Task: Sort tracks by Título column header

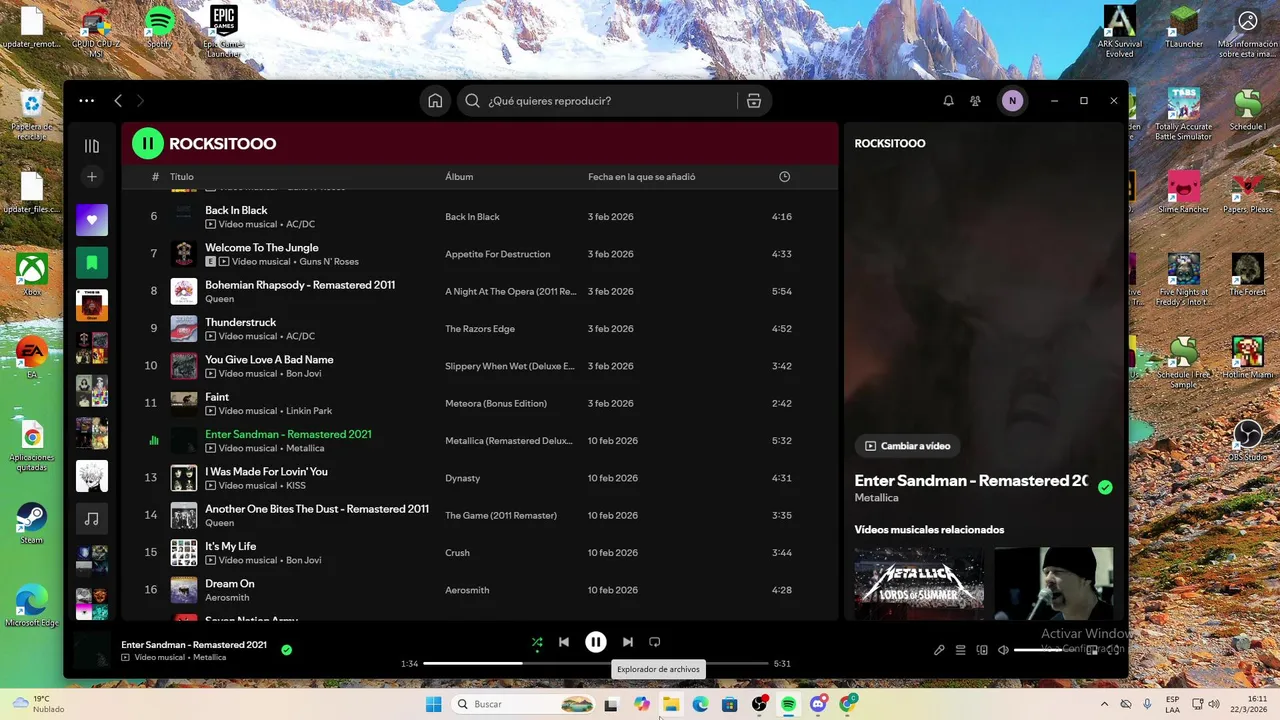Action: click(x=182, y=177)
